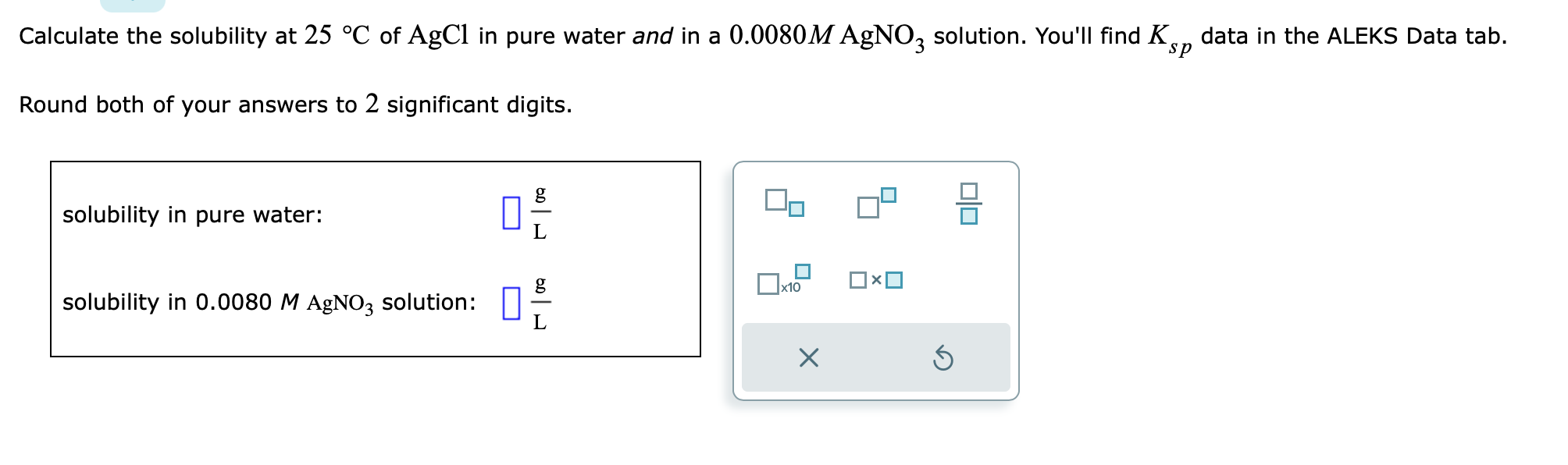Select the multiplication template icon

click(x=875, y=279)
